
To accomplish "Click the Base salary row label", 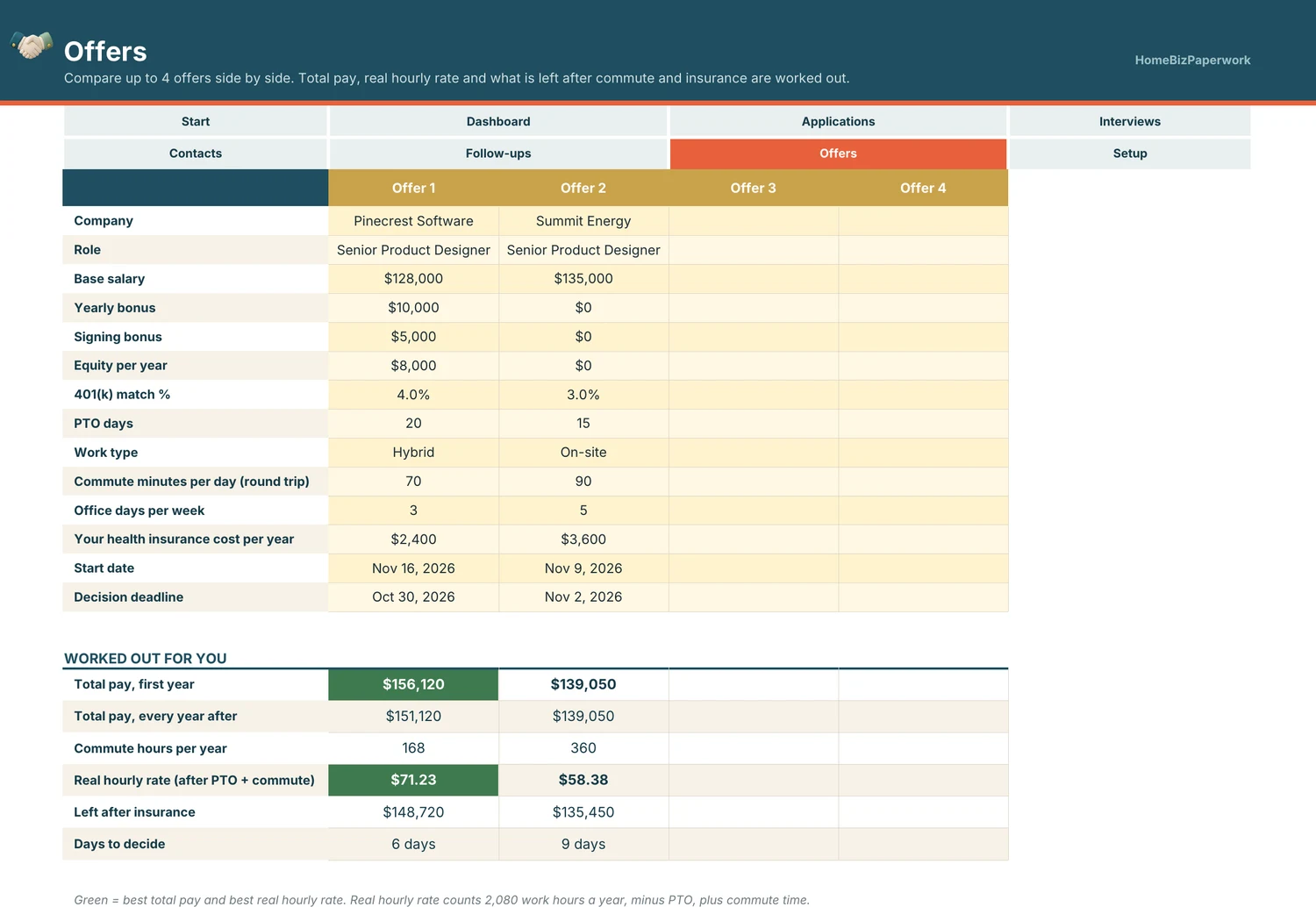I will [109, 279].
